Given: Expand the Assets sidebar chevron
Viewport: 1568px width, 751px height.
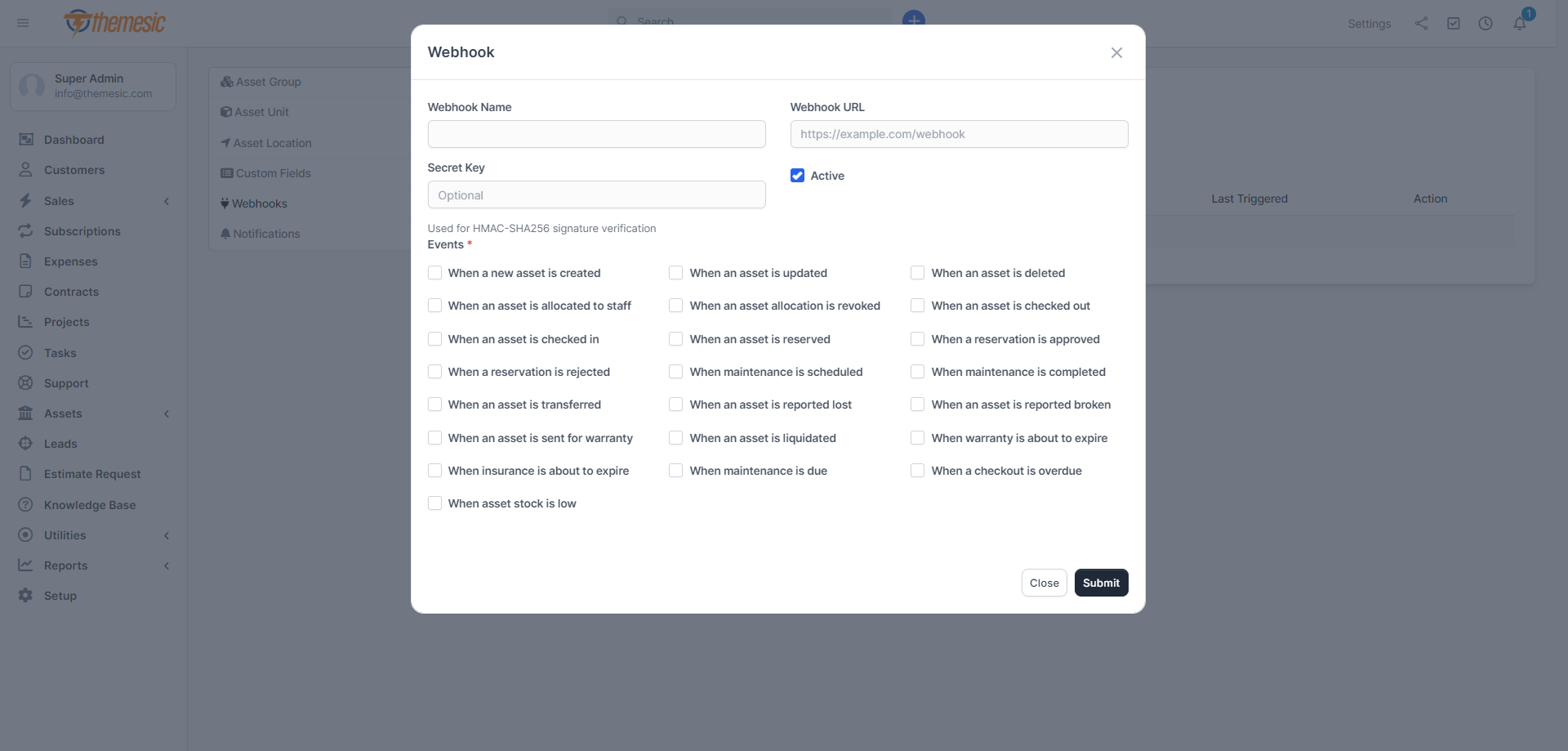Looking at the screenshot, I should click(167, 413).
